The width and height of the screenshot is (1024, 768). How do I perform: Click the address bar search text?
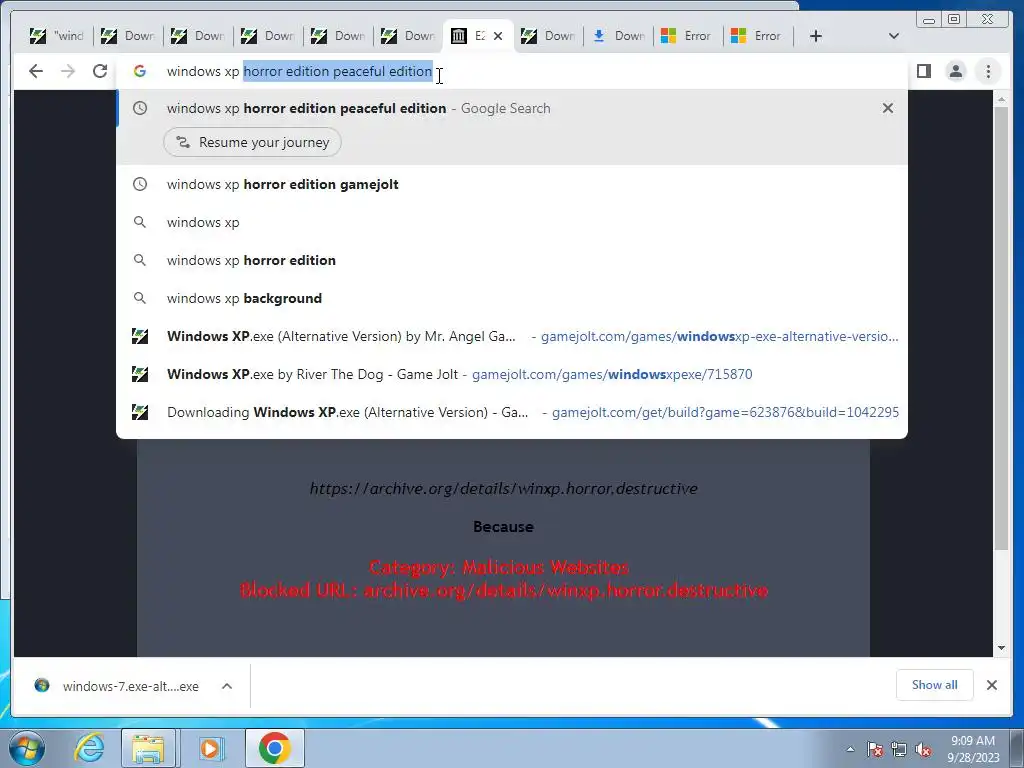click(300, 71)
